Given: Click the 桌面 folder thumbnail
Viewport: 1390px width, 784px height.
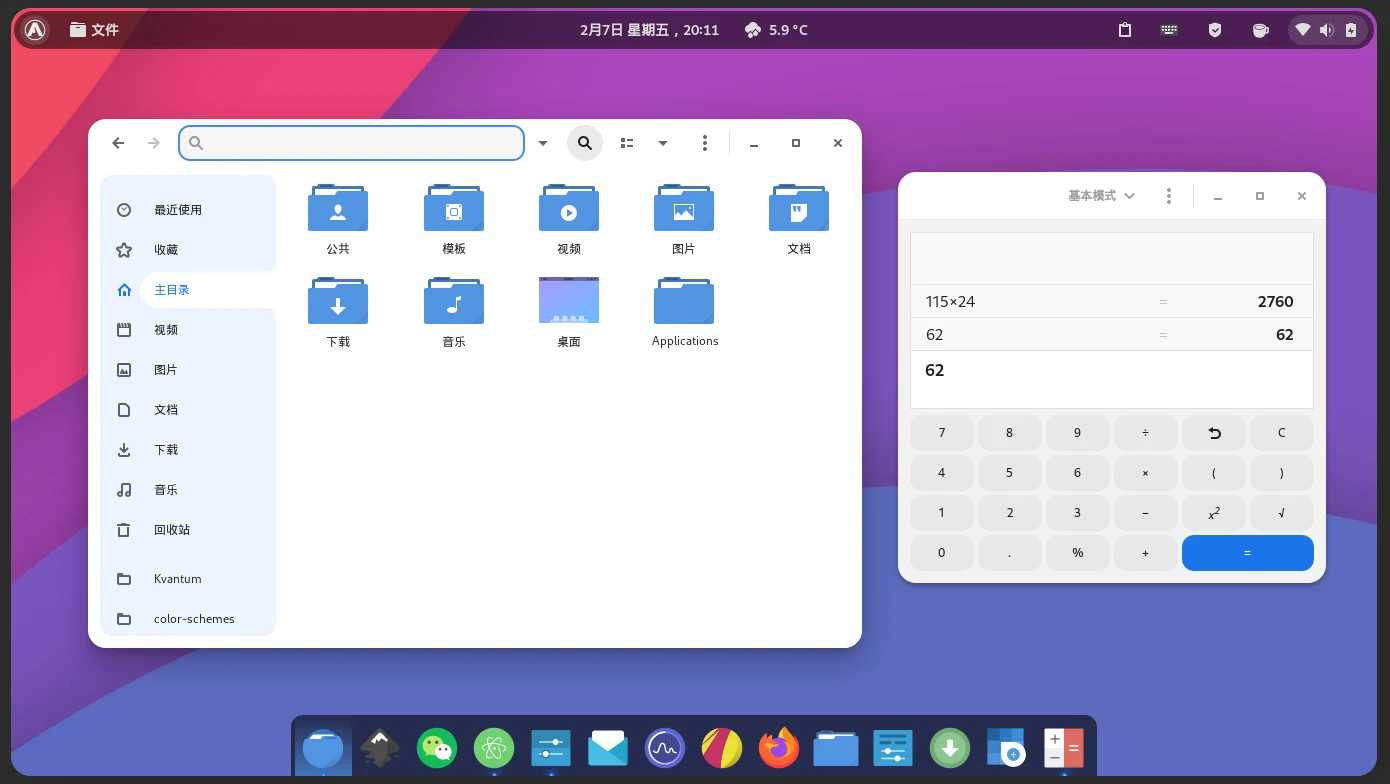Looking at the screenshot, I should [x=569, y=300].
